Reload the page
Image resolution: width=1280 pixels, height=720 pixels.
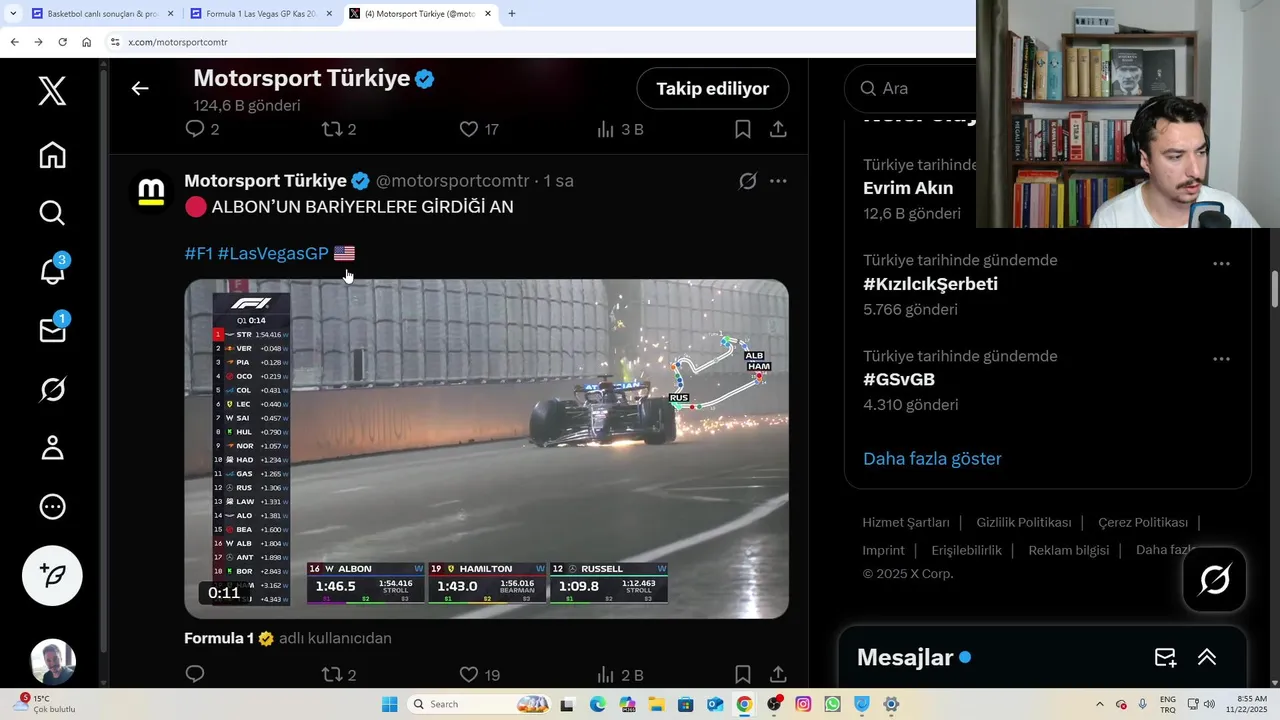pos(62,42)
